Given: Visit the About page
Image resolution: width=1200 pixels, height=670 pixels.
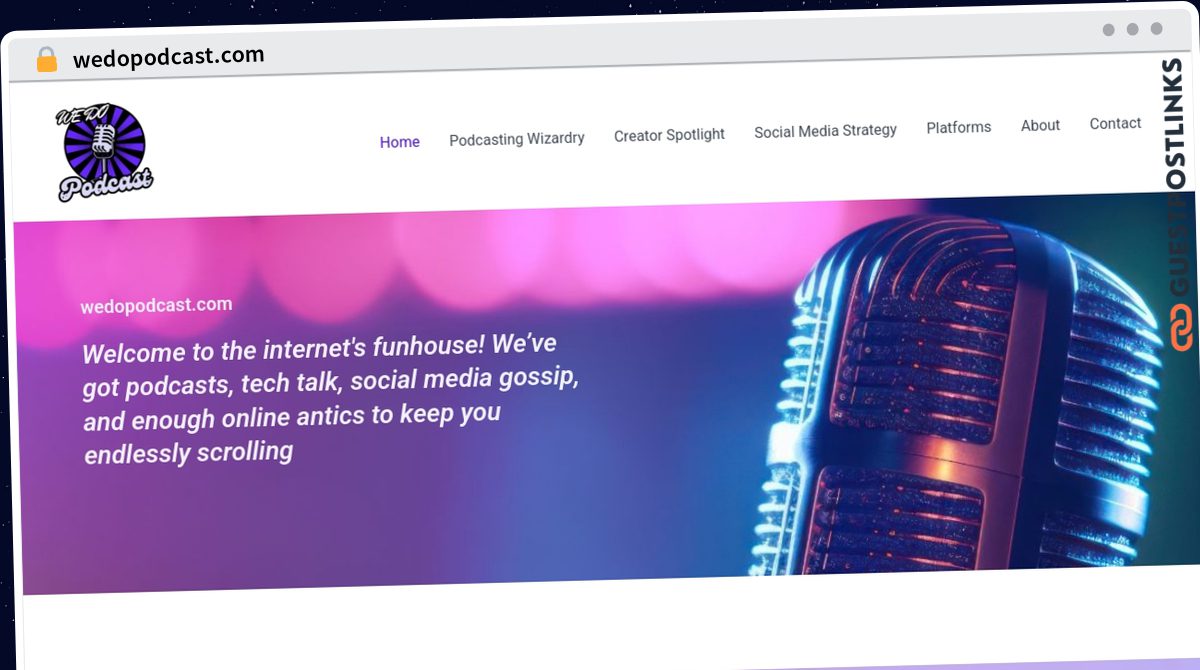Looking at the screenshot, I should tap(1040, 125).
